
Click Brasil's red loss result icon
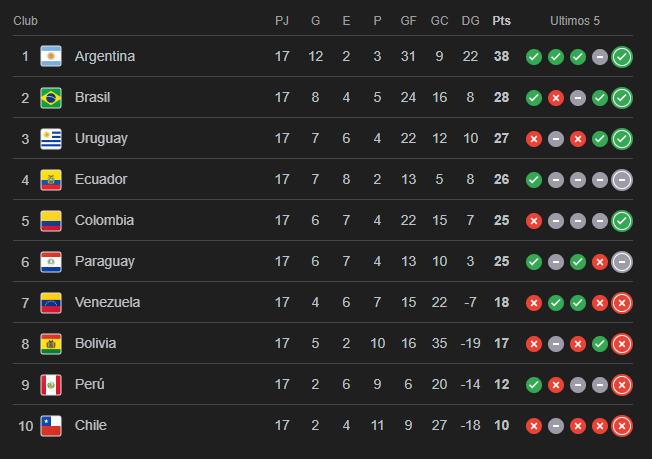(556, 98)
